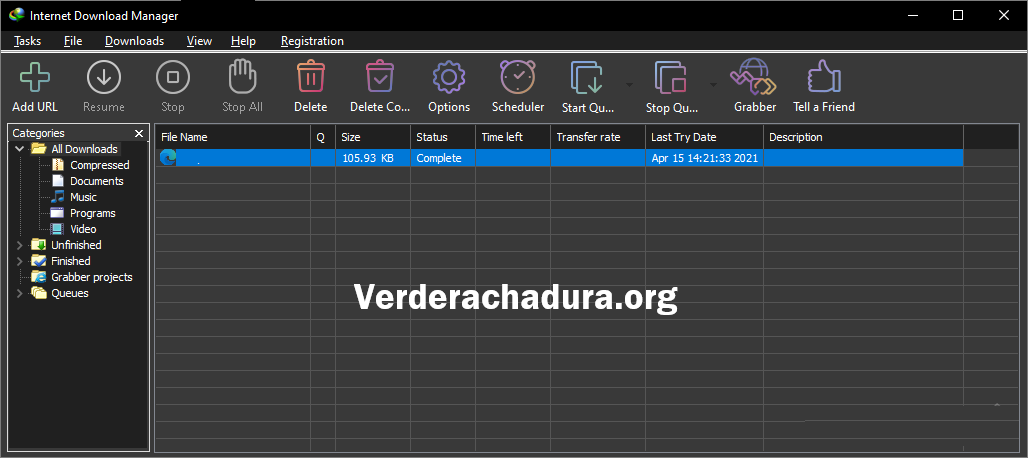Viewport: 1028px width, 458px height.
Task: Sort by the Last Try Date header
Action: [705, 137]
